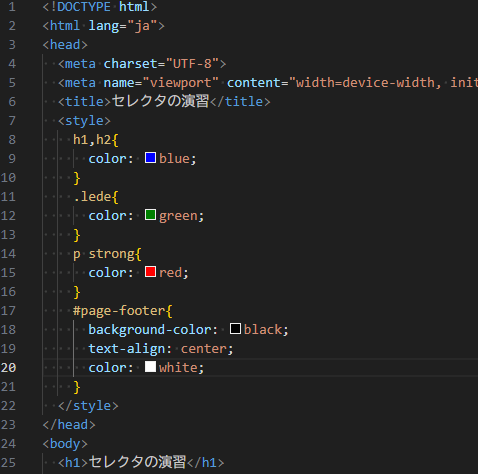The height and width of the screenshot is (474, 478).
Task: Click the green value text
Action: 178,216
